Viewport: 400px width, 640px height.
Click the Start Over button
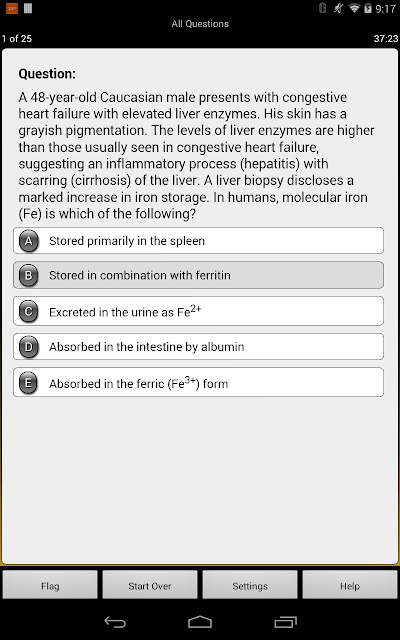tap(150, 586)
